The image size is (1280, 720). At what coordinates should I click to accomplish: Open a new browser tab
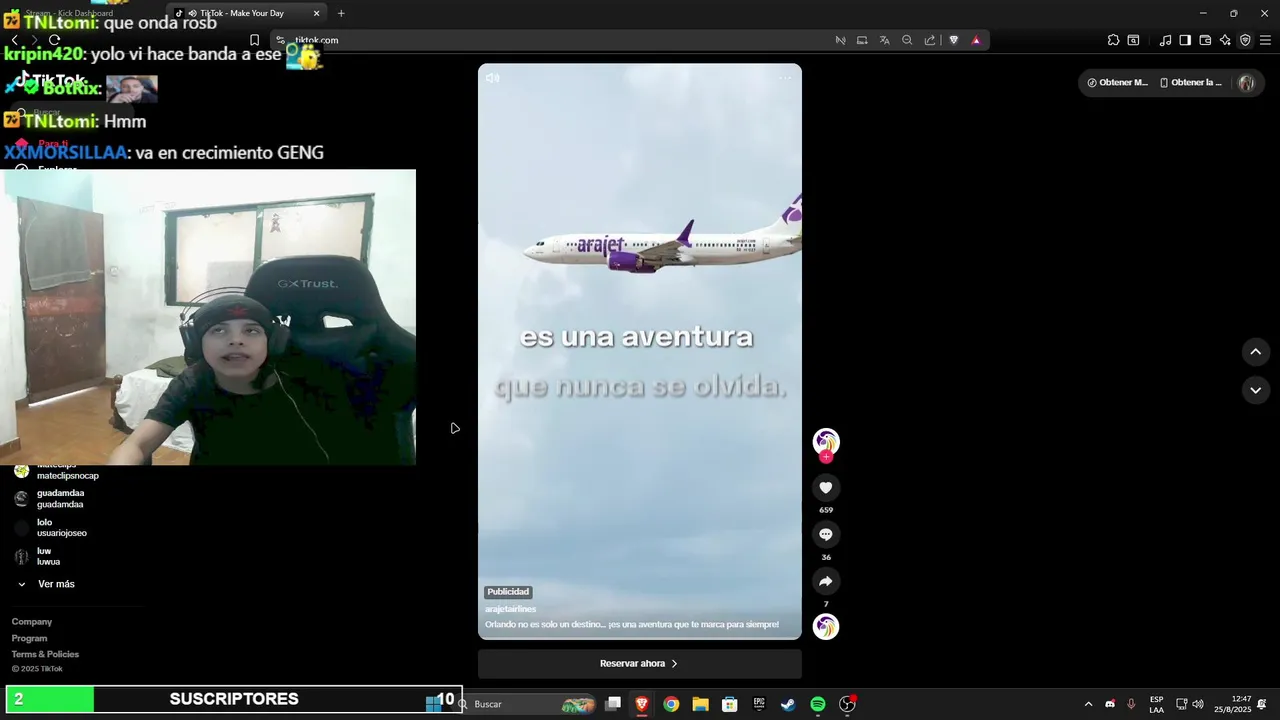(x=341, y=13)
